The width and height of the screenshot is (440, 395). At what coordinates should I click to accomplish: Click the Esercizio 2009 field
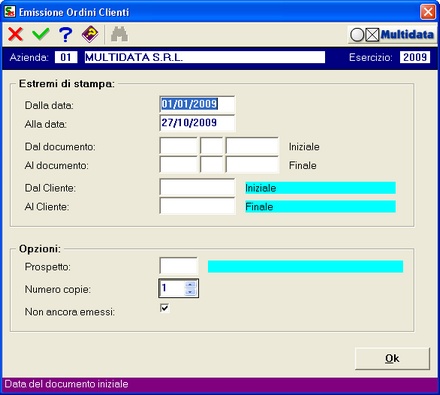coord(415,57)
